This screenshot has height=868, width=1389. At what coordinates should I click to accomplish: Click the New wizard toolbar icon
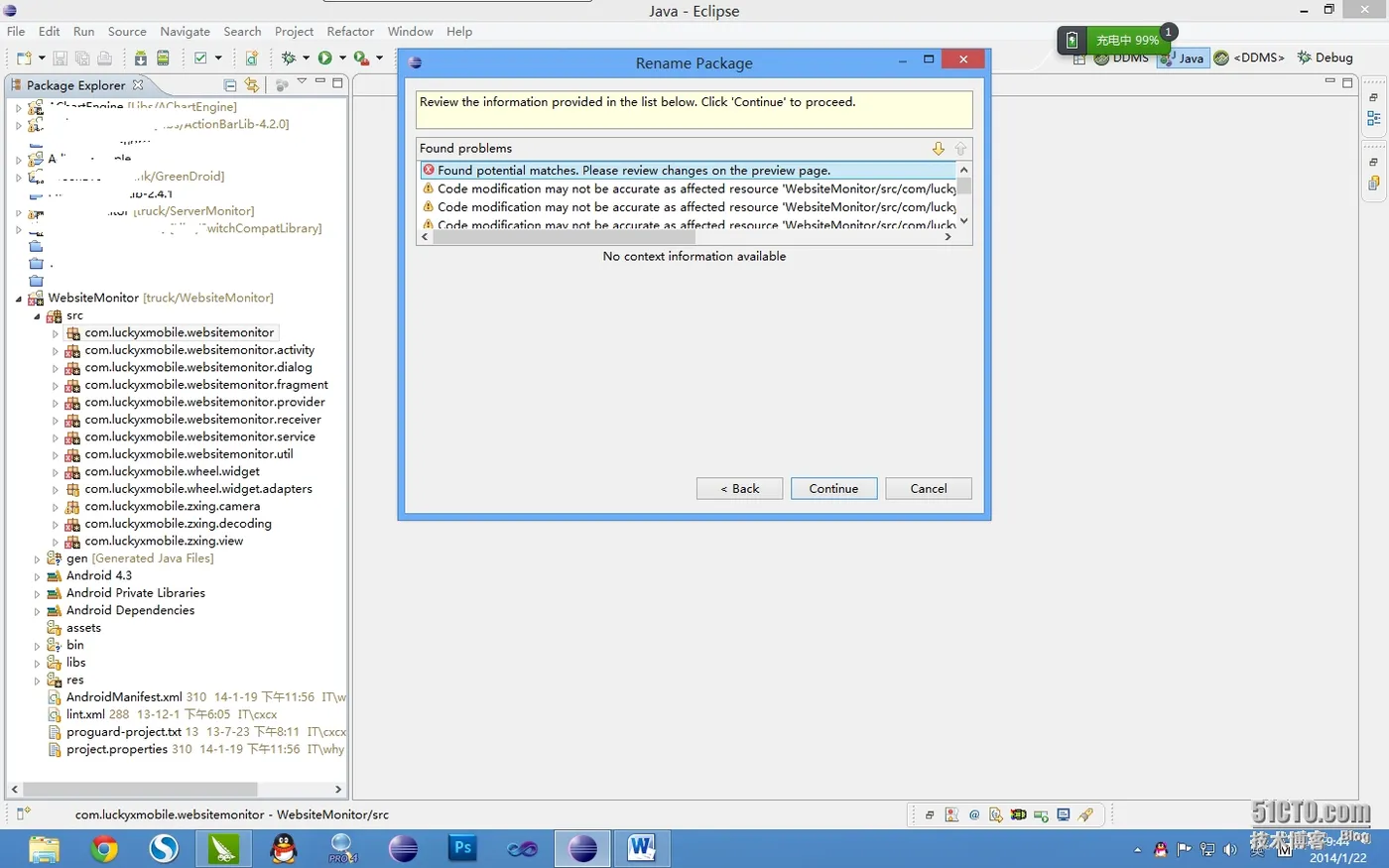point(24,58)
